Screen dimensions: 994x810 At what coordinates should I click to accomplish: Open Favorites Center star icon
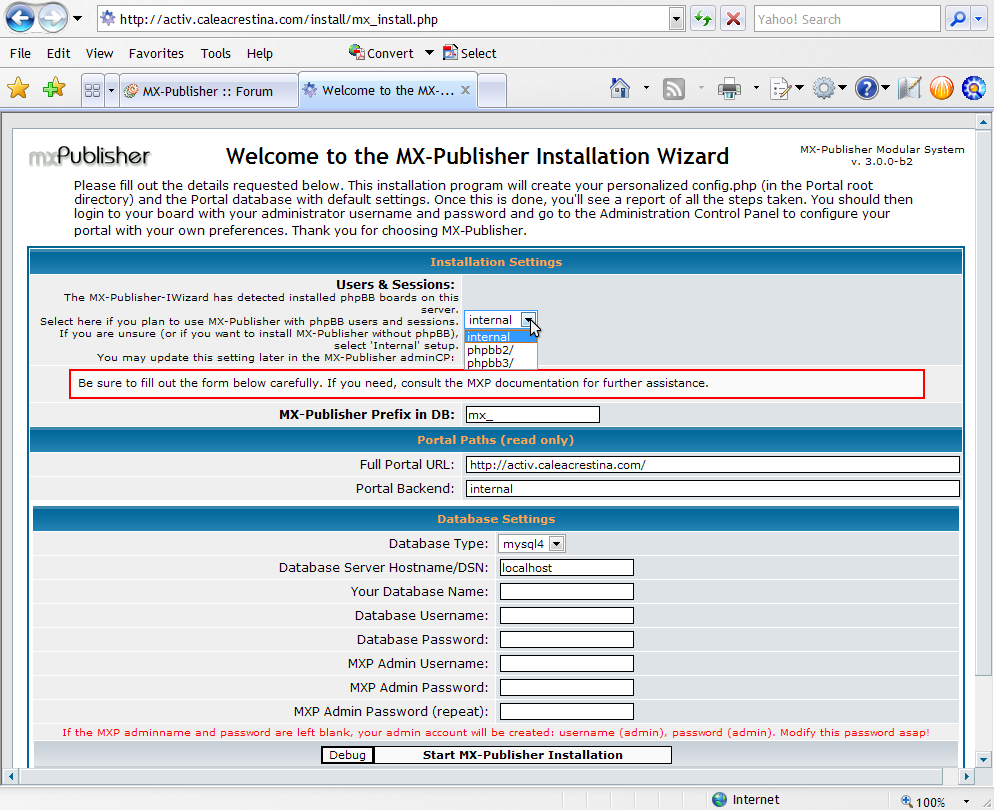(x=18, y=89)
